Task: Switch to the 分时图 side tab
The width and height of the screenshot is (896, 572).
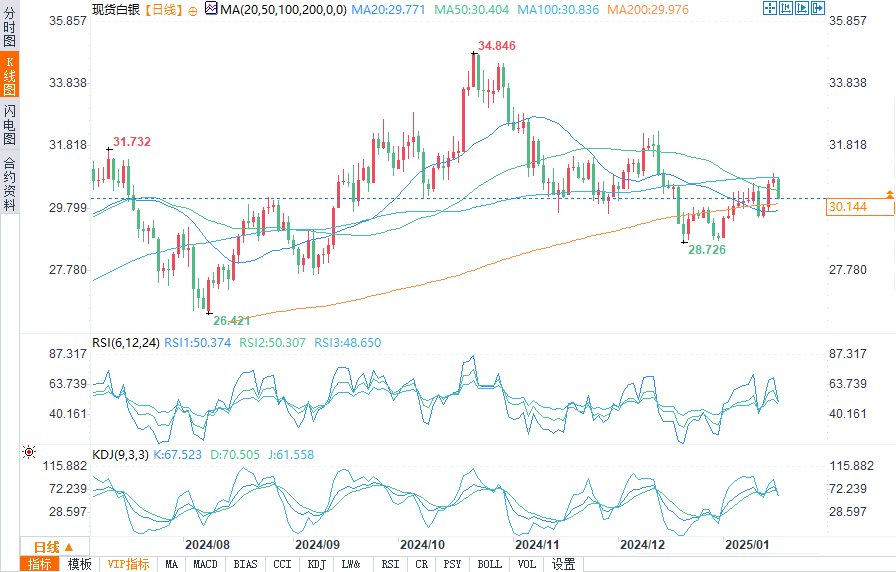Action: (9, 31)
